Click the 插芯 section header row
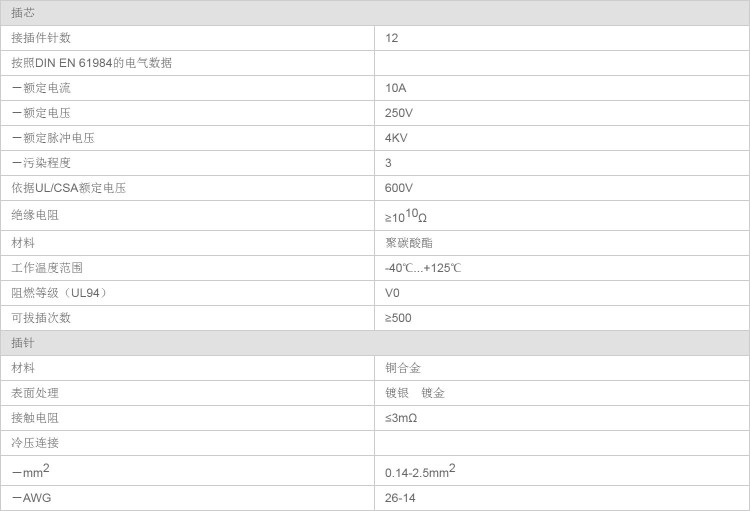 (374, 13)
